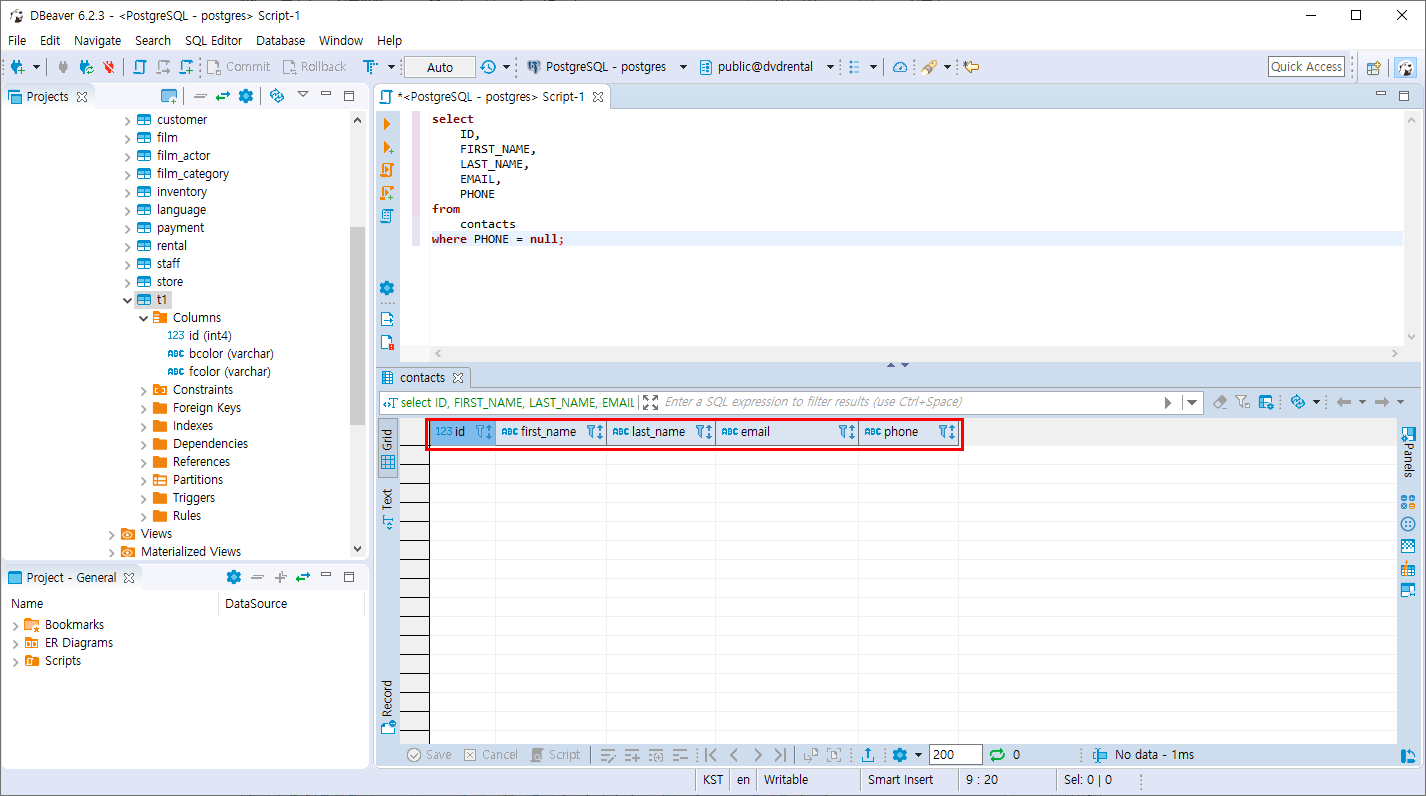Screen dimensions: 1426x796
Task: Toggle the Auto commit mode button
Action: point(440,67)
